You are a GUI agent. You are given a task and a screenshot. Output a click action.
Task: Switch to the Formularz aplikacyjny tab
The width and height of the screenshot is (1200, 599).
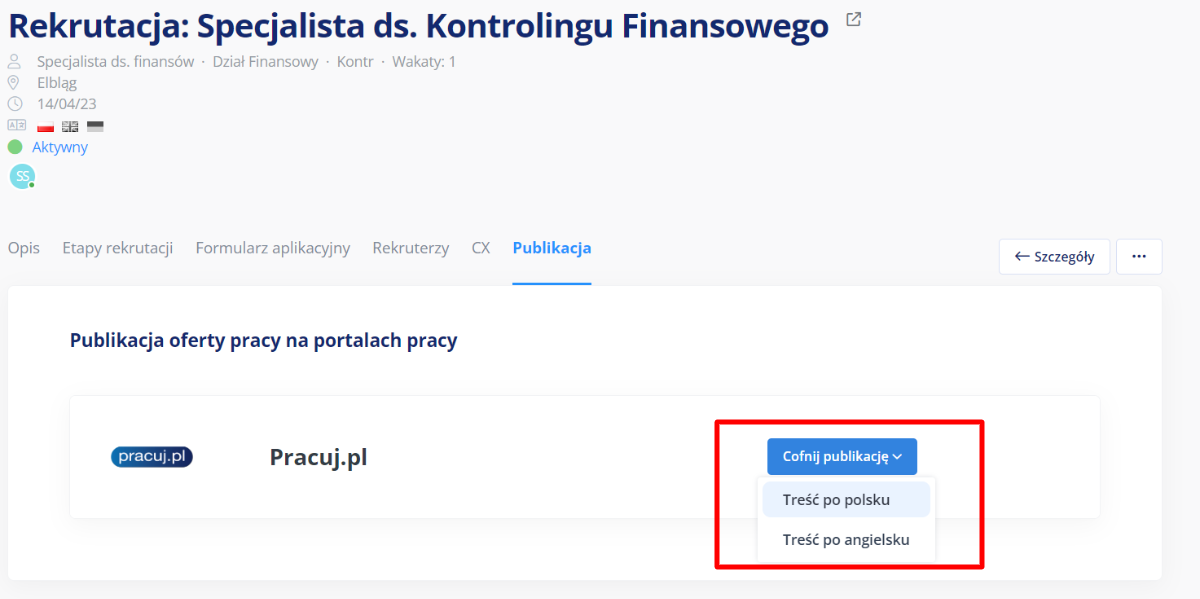(272, 247)
